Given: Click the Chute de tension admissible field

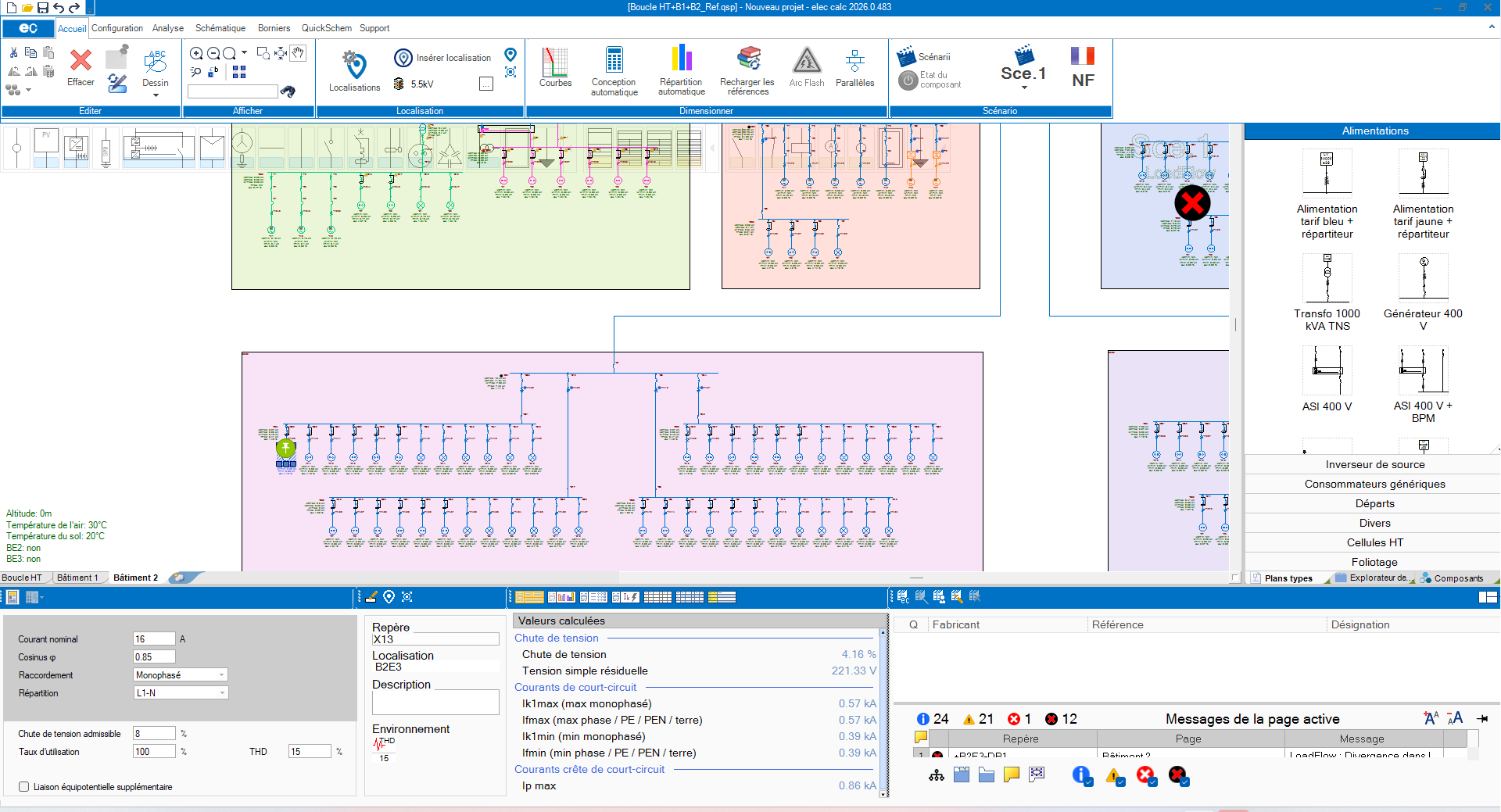Looking at the screenshot, I should pyautogui.click(x=155, y=734).
